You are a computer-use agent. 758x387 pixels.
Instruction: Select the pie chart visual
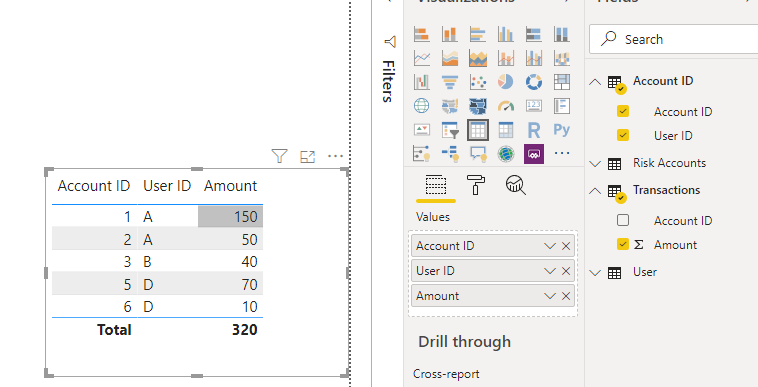(x=506, y=82)
